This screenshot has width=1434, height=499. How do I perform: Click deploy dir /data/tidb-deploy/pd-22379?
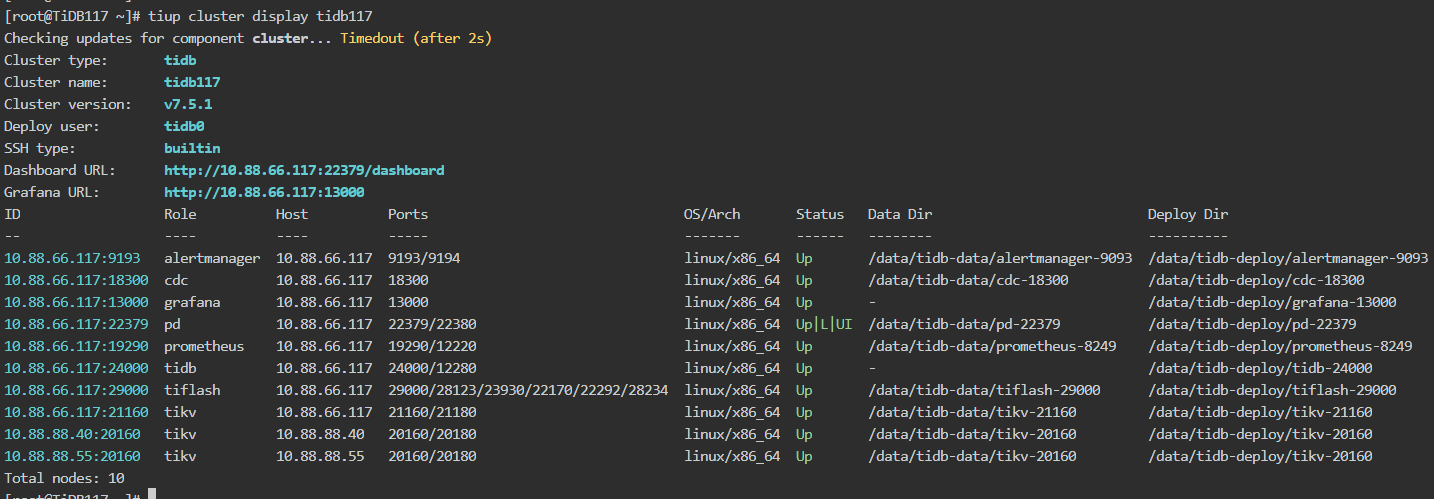(1252, 324)
